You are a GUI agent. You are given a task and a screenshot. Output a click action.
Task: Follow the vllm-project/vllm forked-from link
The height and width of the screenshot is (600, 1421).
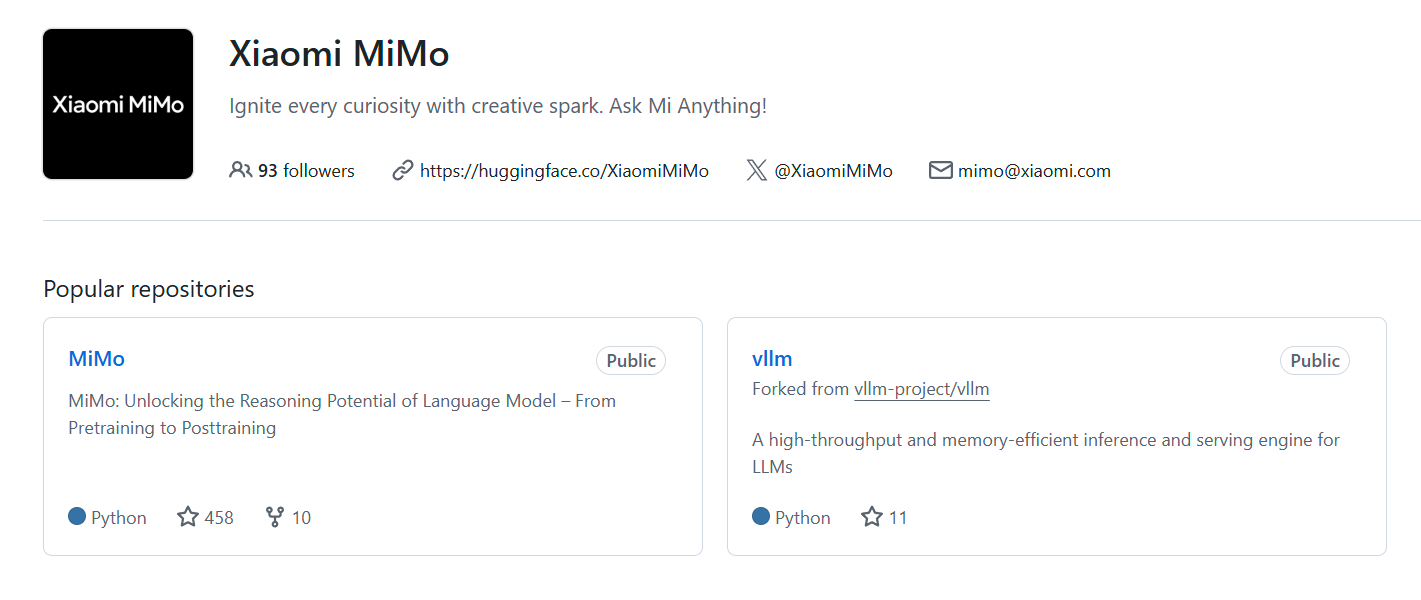(922, 389)
